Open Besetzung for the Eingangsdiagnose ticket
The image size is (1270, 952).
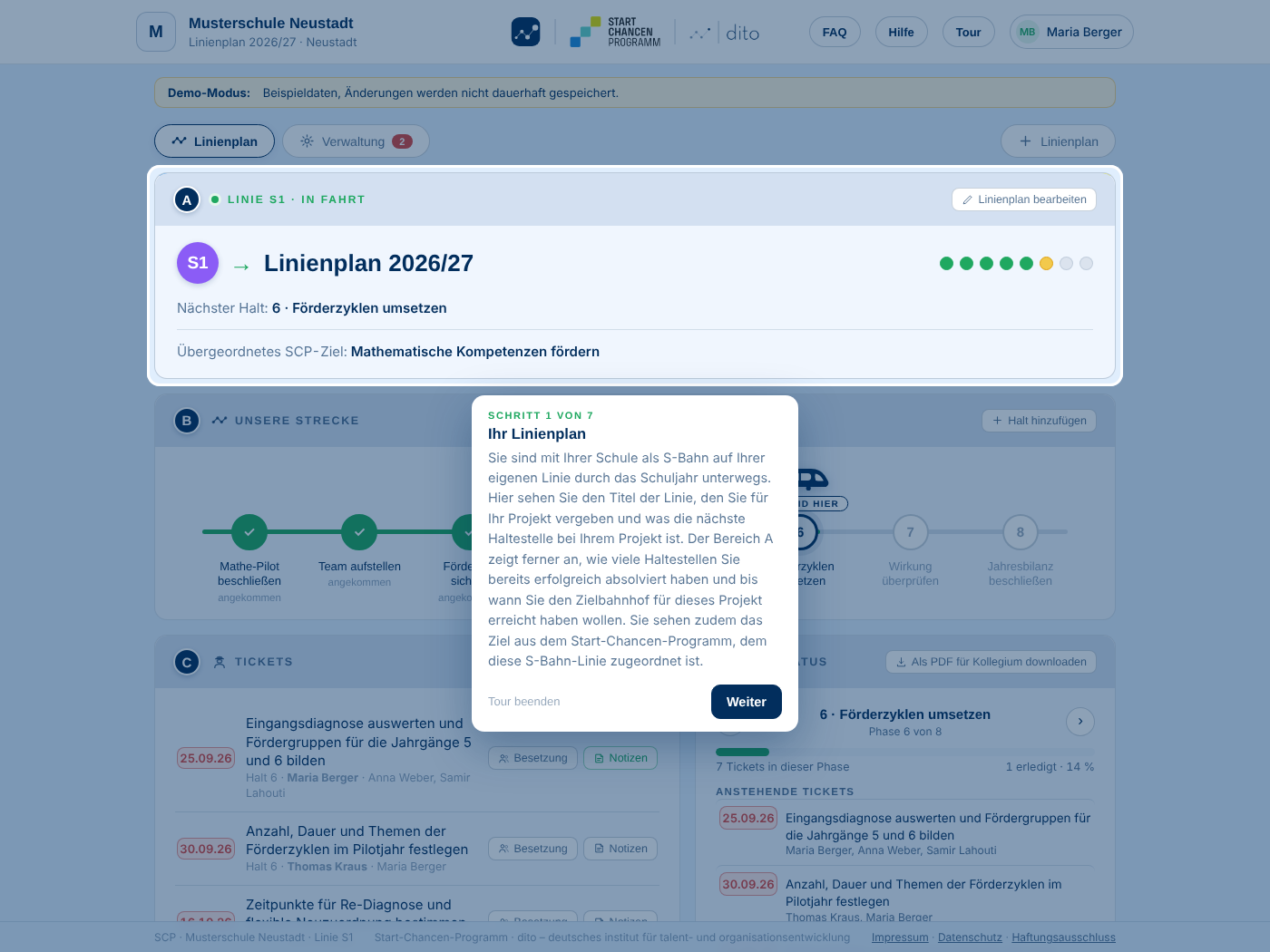[x=532, y=758]
